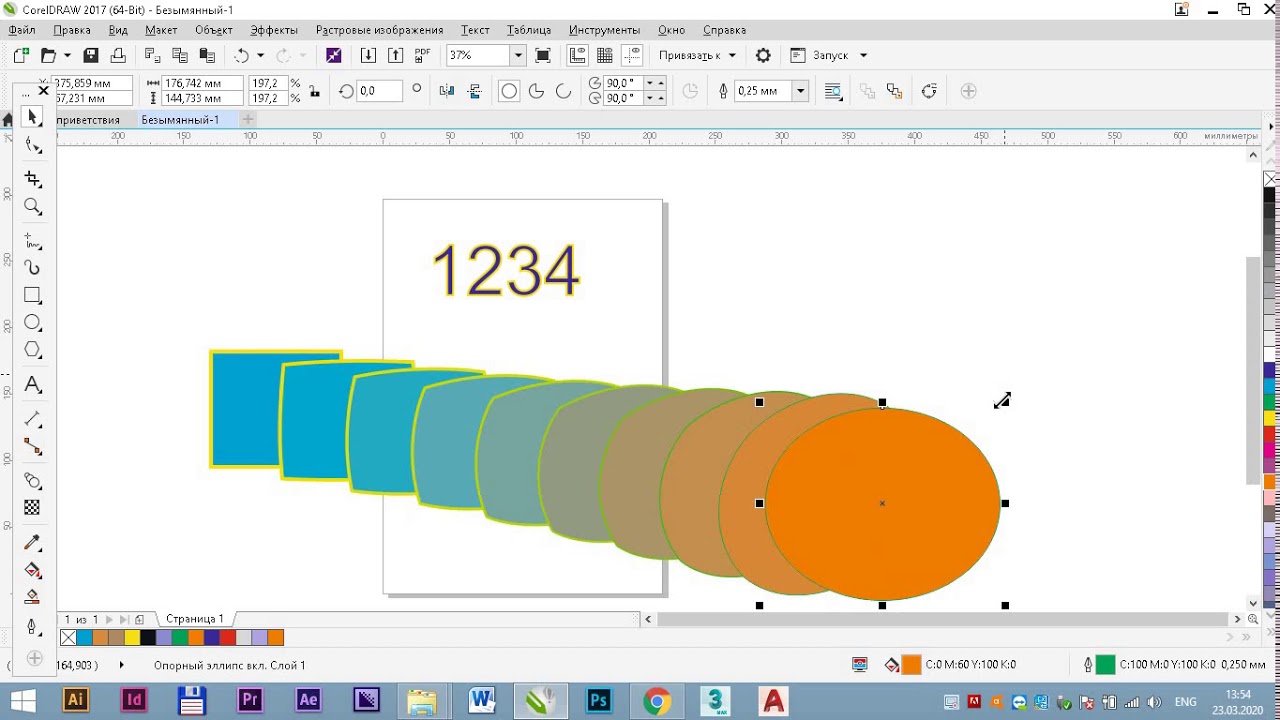Image resolution: width=1280 pixels, height=720 pixels.
Task: Expand the status bar coordinates arrow
Action: [x=122, y=665]
